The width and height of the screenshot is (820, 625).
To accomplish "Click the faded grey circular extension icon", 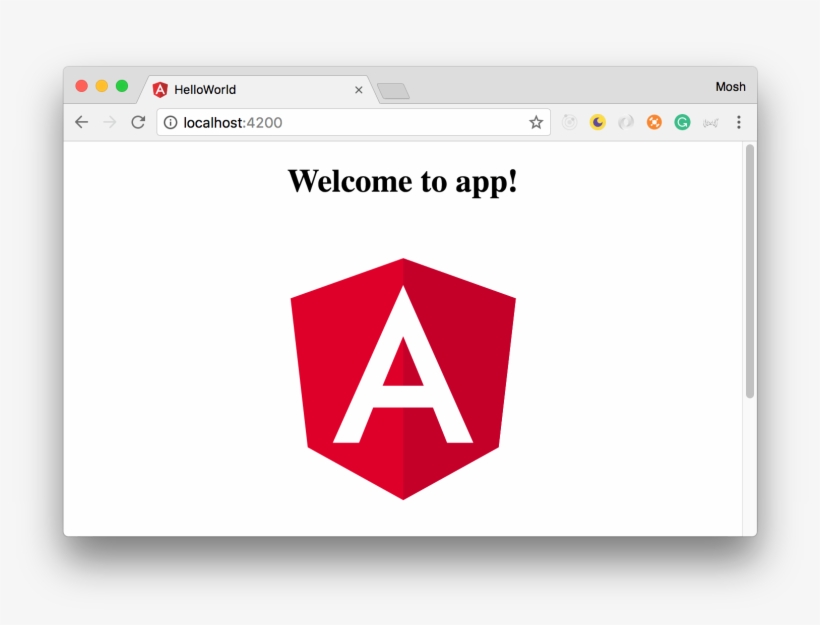I will point(570,122).
